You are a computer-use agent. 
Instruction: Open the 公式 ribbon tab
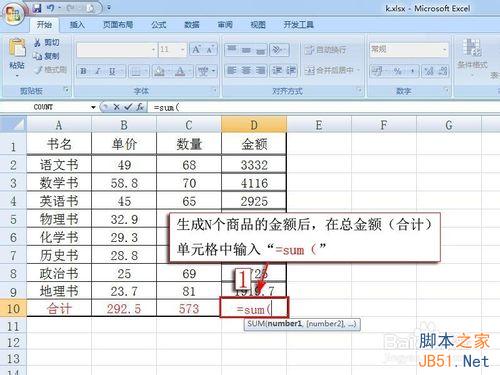click(159, 25)
